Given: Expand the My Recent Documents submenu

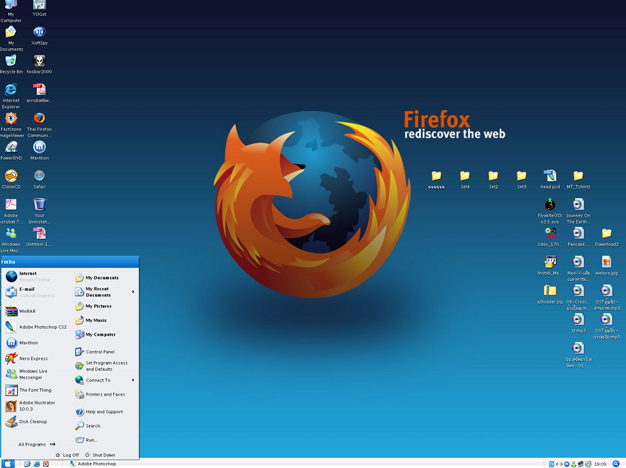Looking at the screenshot, I should (x=105, y=292).
